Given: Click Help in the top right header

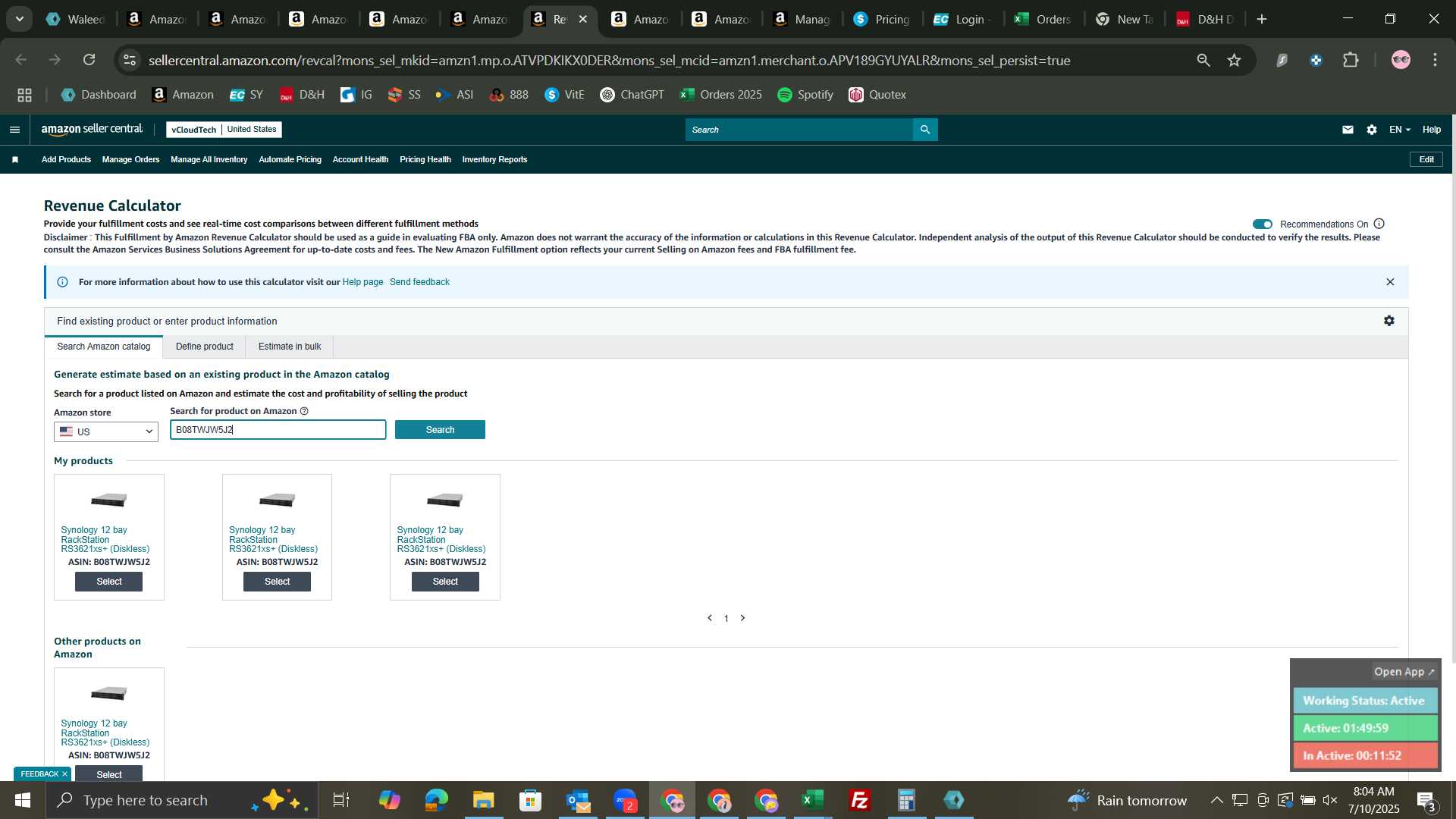Looking at the screenshot, I should tap(1432, 130).
